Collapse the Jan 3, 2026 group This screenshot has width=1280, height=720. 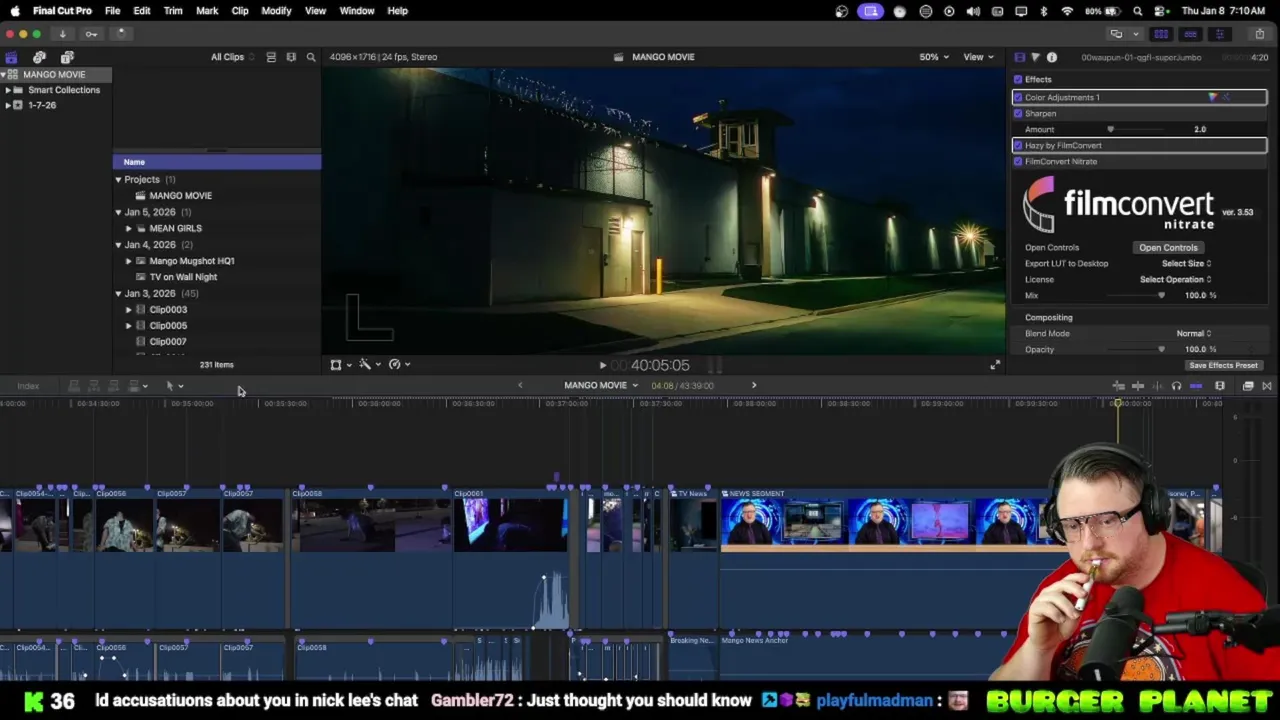(x=118, y=293)
